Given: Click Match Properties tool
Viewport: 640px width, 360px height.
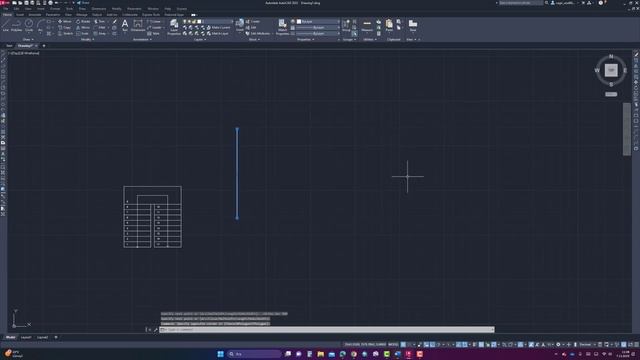Looking at the screenshot, I should tap(282, 27).
